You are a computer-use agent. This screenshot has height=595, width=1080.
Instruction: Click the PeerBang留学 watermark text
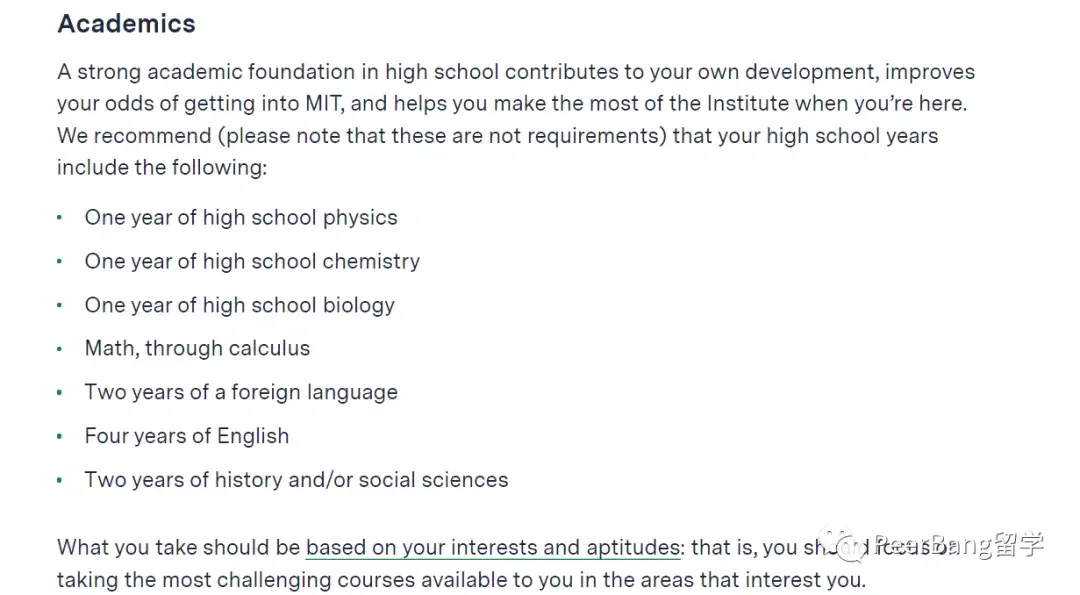click(960, 546)
